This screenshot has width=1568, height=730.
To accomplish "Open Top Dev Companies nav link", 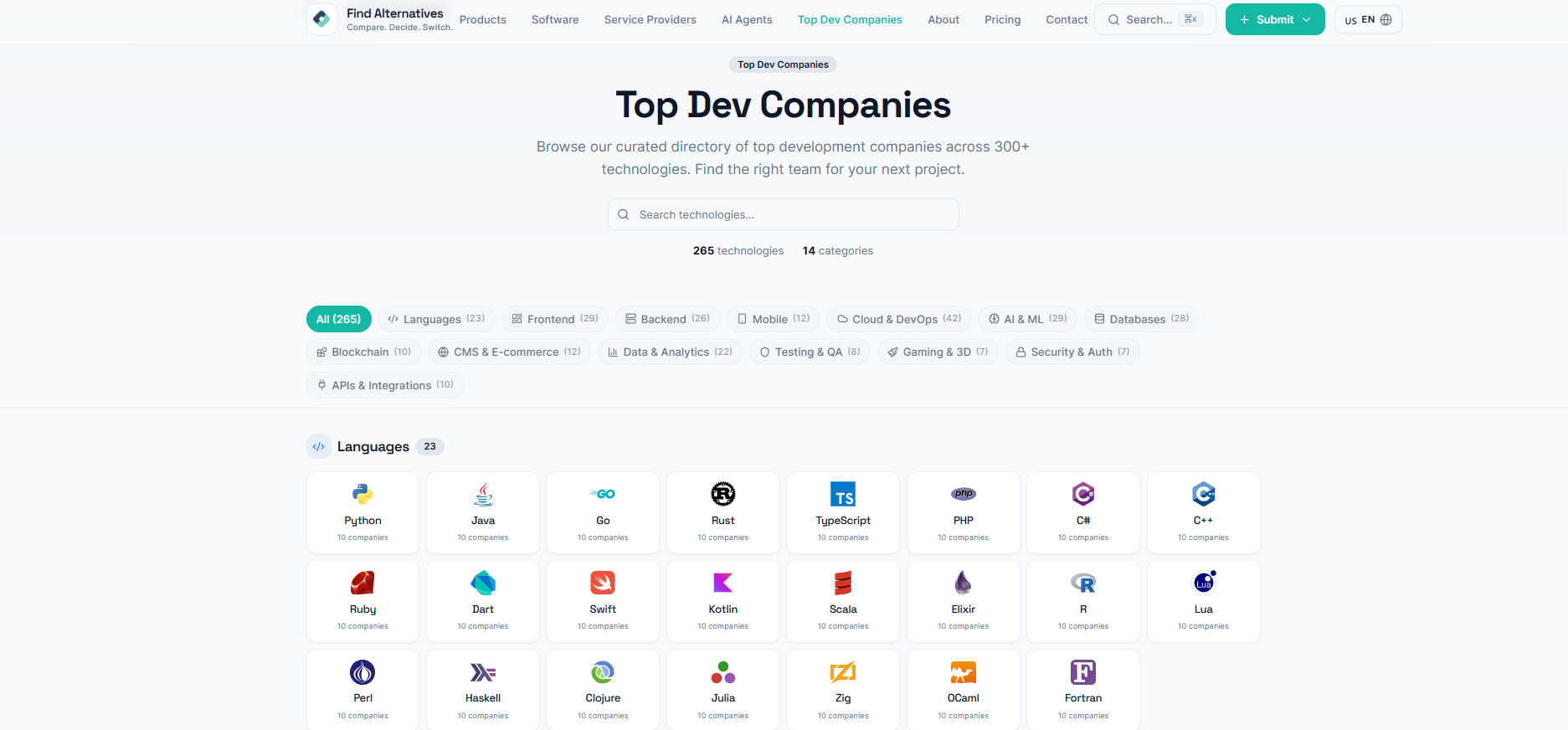I will point(850,19).
